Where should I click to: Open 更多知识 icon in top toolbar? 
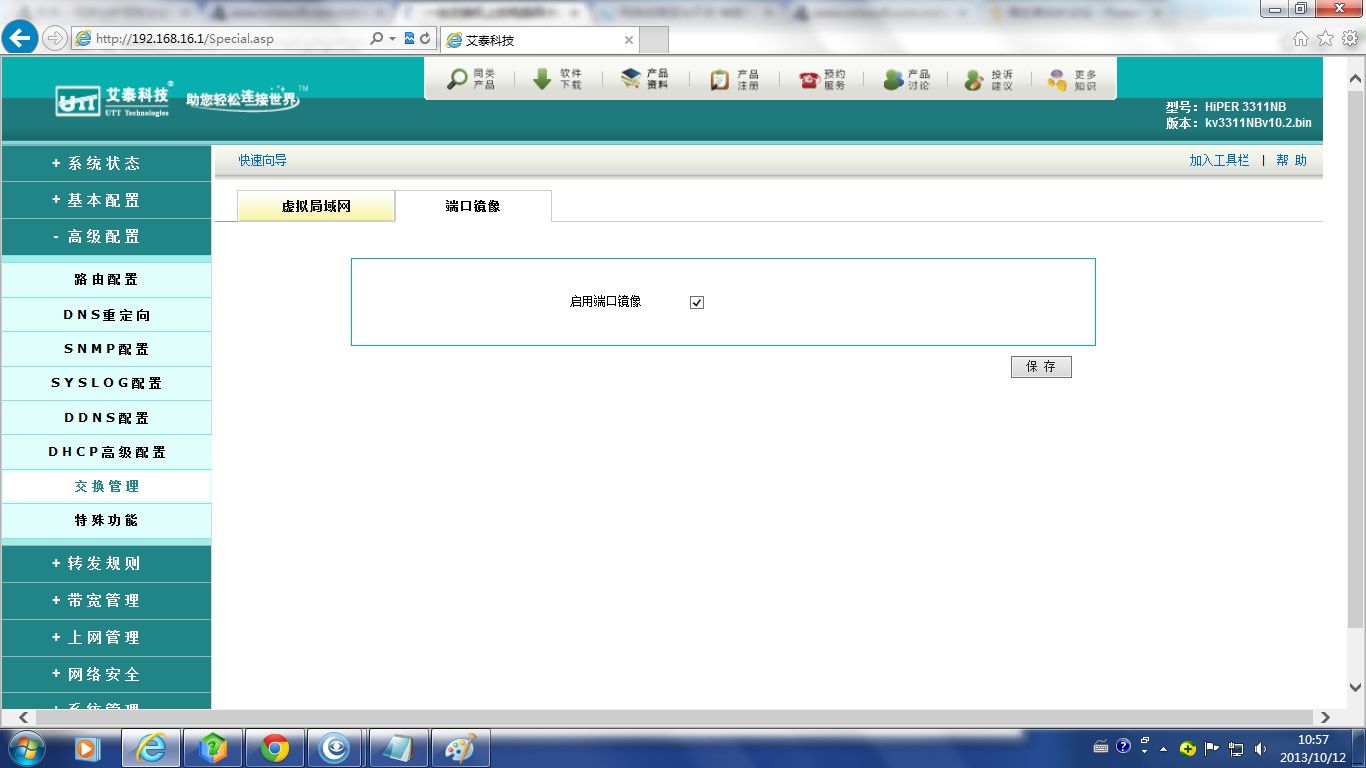(1057, 80)
